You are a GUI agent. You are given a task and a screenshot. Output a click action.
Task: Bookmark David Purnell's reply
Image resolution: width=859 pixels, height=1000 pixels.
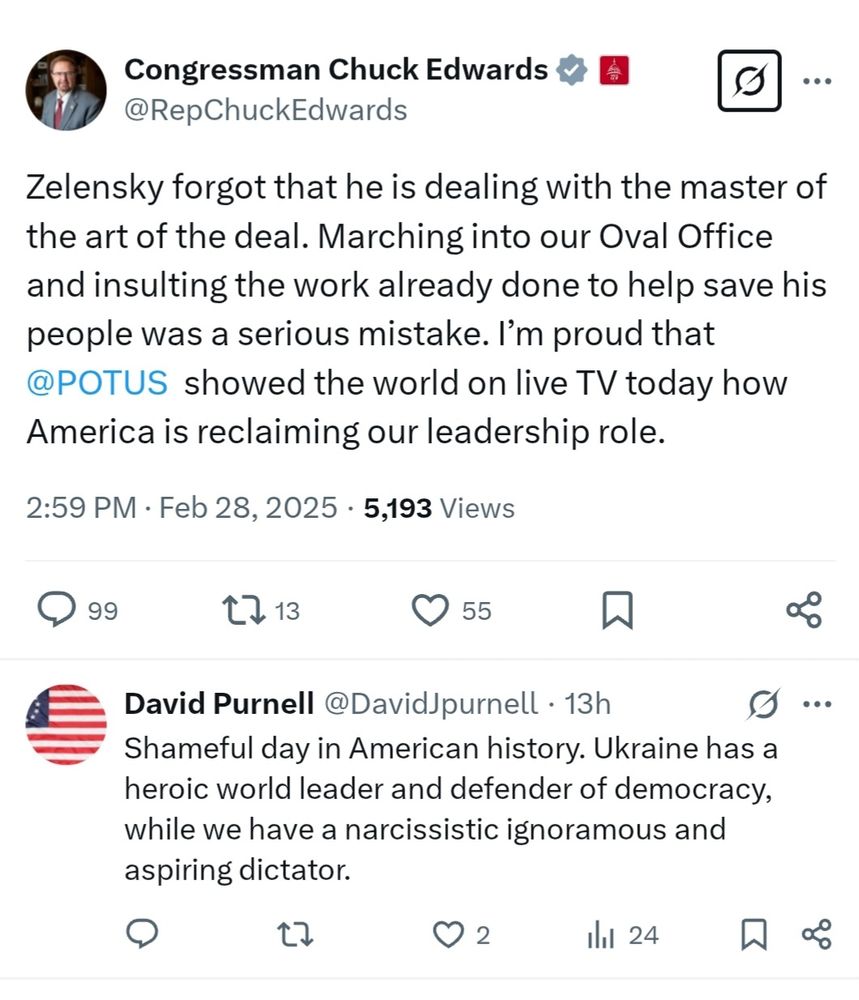[x=753, y=934]
